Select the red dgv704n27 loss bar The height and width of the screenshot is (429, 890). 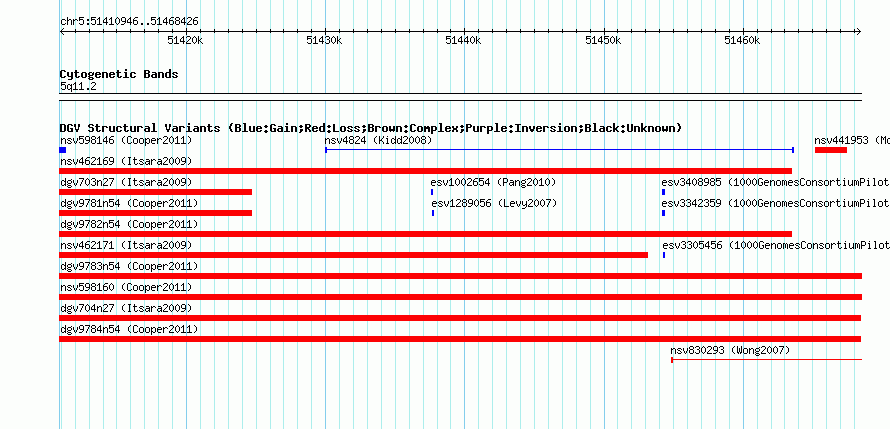pos(460,318)
